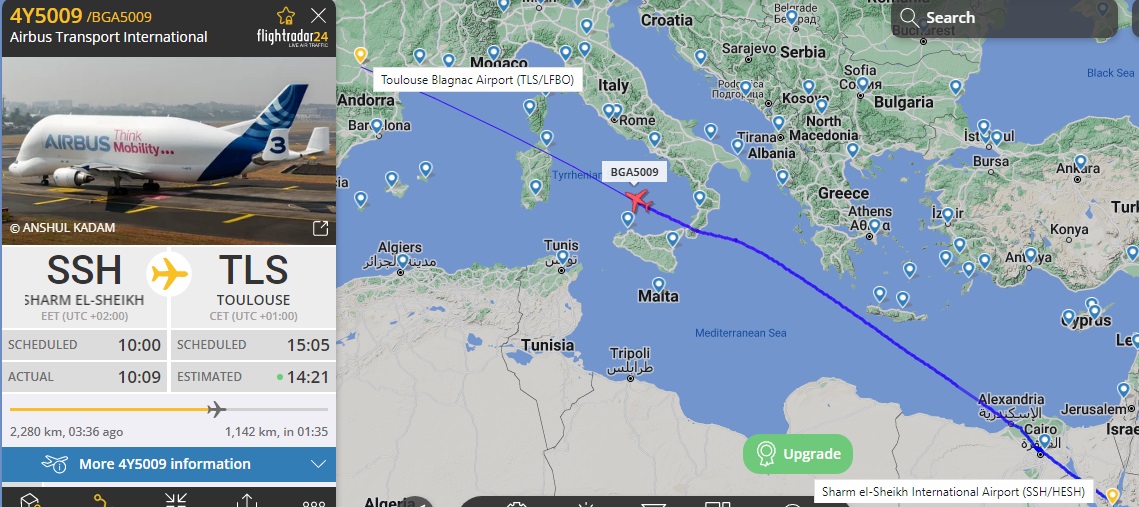Click the chevron beside More 4Y5009 information
1139x507 pixels.
317,463
